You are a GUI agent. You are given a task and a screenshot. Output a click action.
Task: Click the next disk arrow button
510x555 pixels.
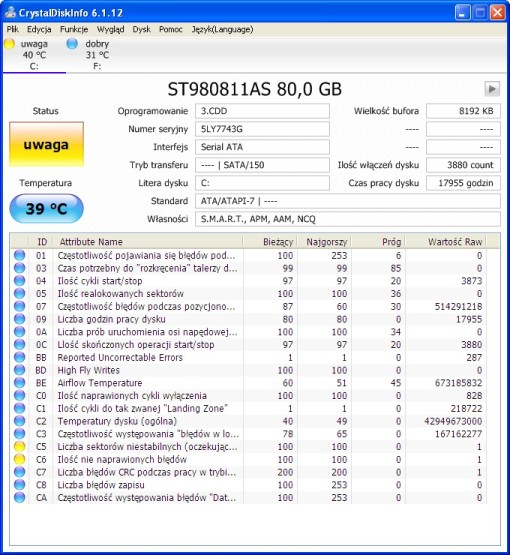(x=492, y=89)
